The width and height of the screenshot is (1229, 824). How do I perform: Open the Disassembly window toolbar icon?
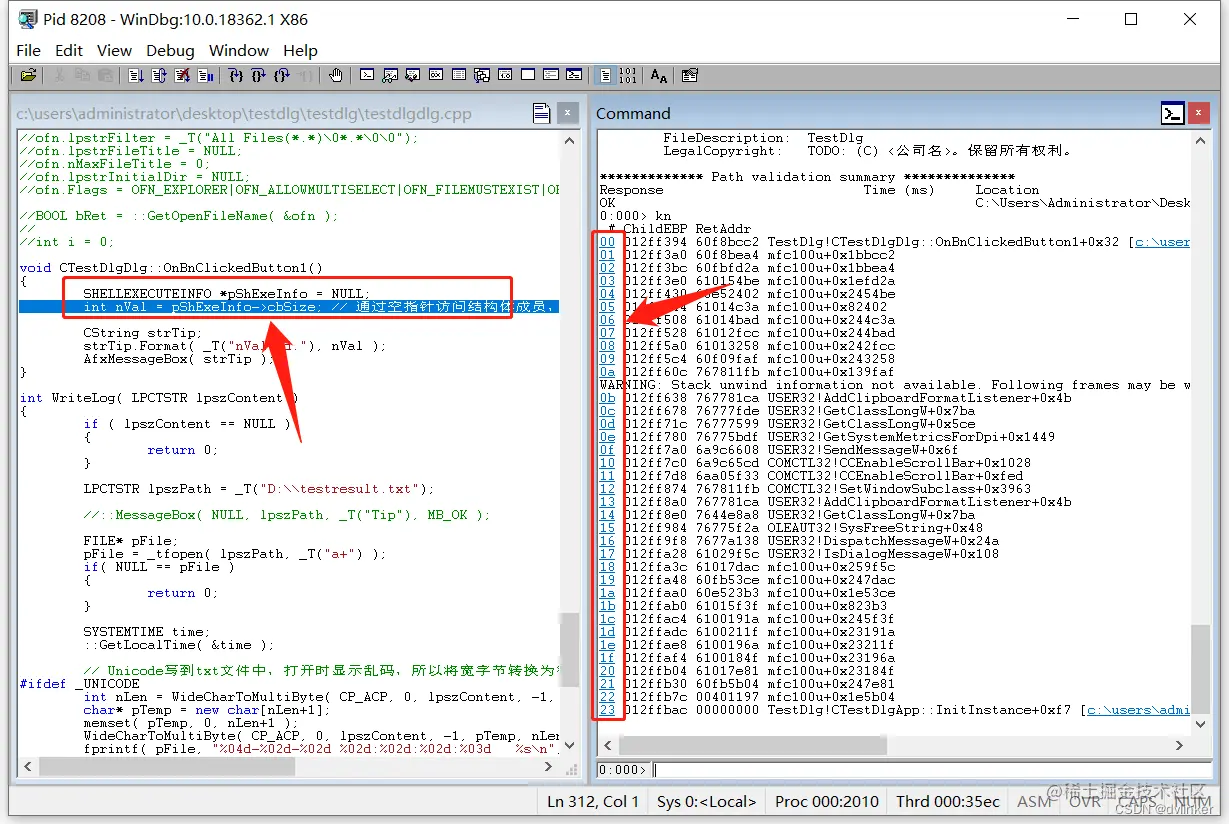click(x=505, y=75)
